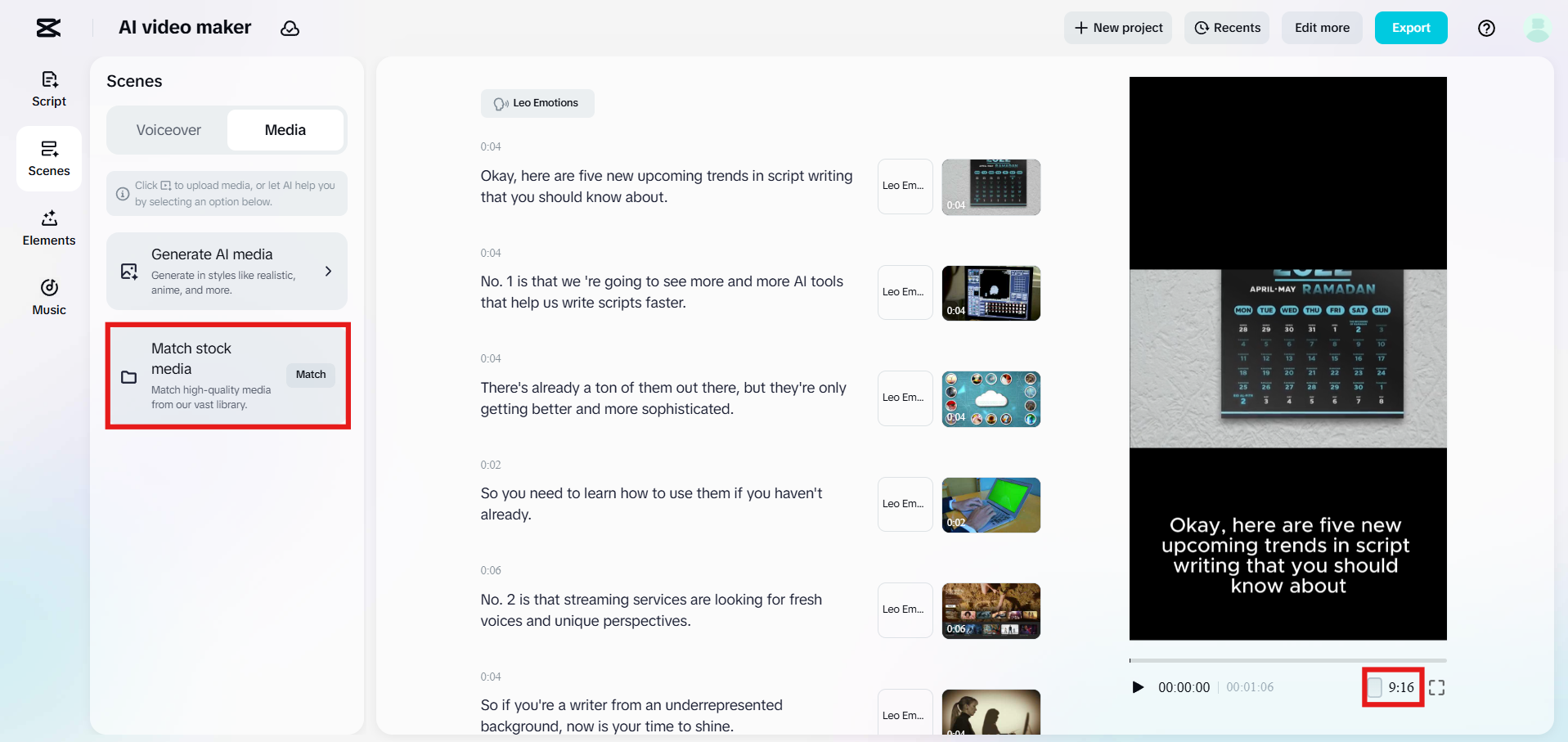Select voice chip for 'So you need to learn' scene

point(905,504)
